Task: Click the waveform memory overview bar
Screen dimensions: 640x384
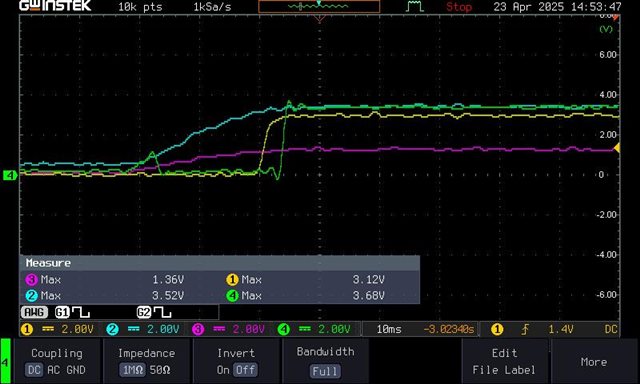Action: tap(319, 7)
